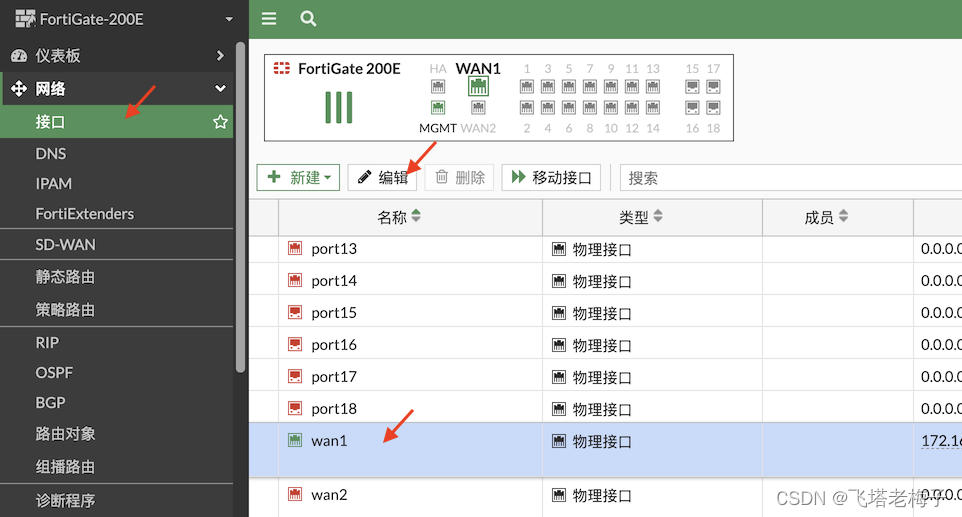
Task: Toggle favorite star on 接口 menu item
Action: pos(220,121)
